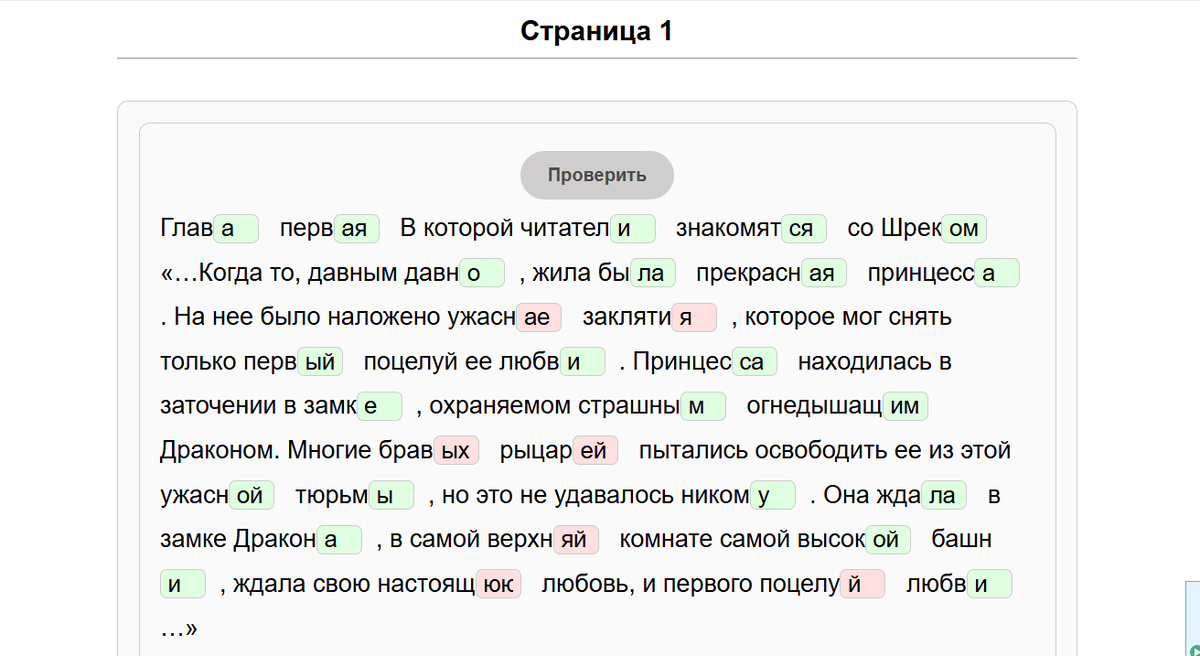Select the 'ла' field after 'Она жда'
The image size is (1200, 656).
click(x=944, y=494)
